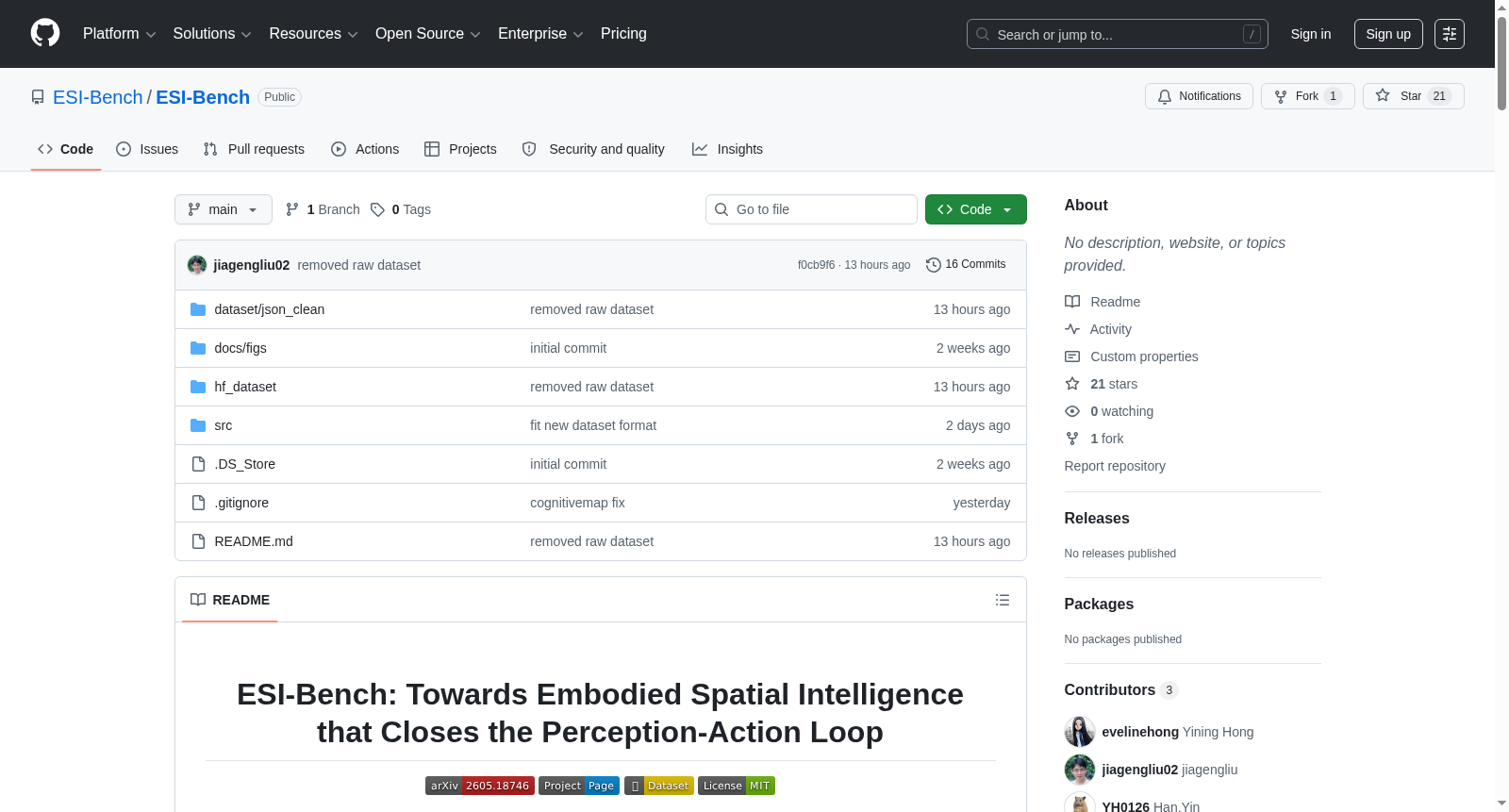Screen dimensions: 1509x812
Task: Click the Go to file search field
Action: coord(811,209)
